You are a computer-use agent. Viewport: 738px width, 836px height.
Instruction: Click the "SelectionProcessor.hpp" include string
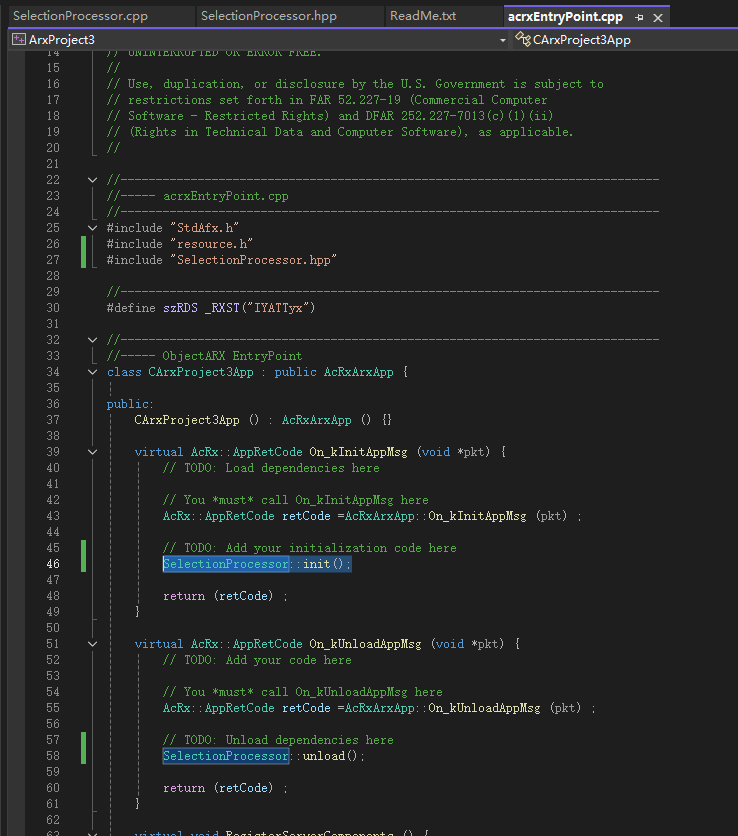click(253, 260)
